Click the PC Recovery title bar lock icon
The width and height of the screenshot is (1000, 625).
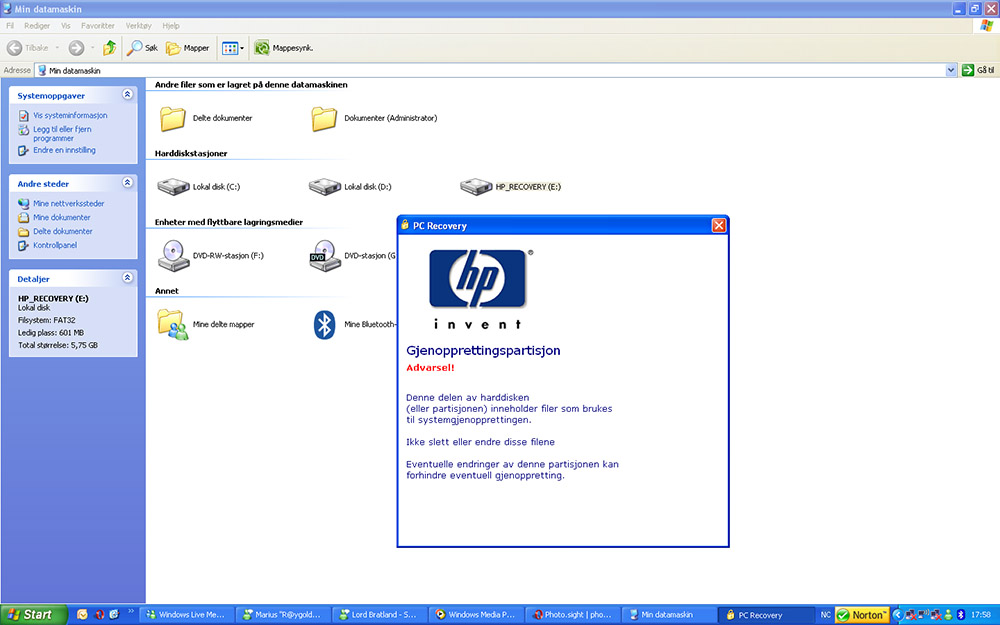(404, 224)
